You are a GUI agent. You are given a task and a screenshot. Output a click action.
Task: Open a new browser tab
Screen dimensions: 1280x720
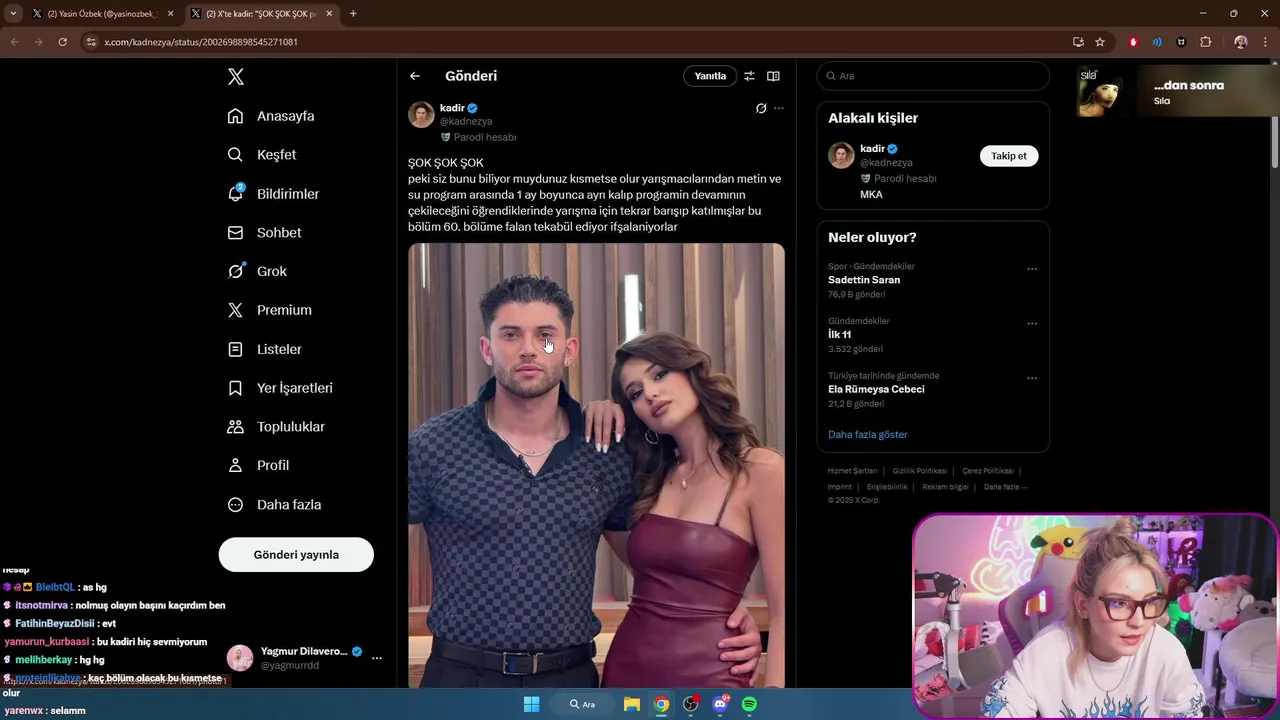pyautogui.click(x=353, y=14)
